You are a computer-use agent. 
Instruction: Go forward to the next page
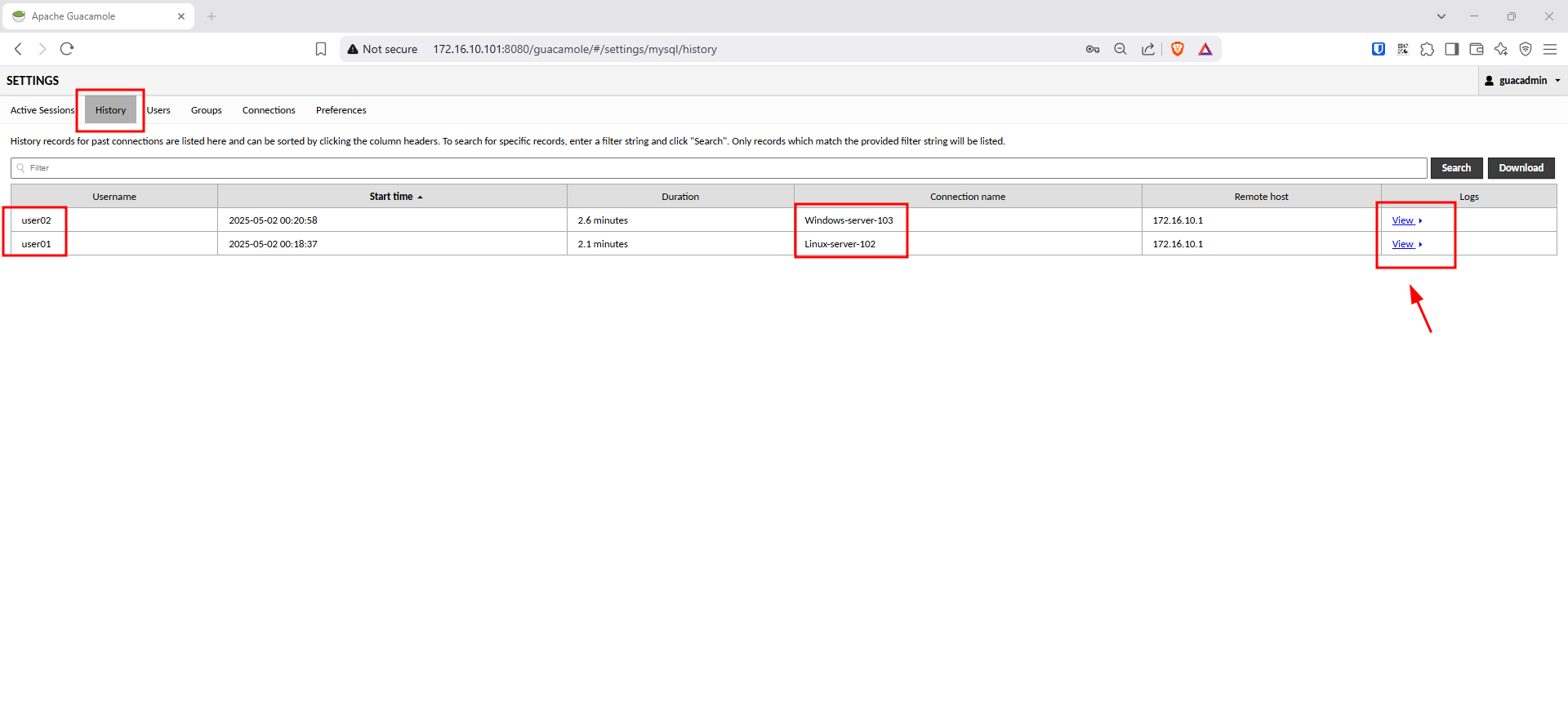pos(42,49)
